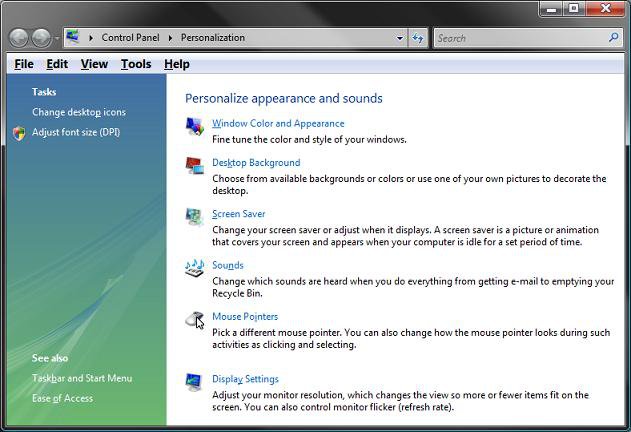Open the Screen Saver link
631x432 pixels.
[239, 214]
